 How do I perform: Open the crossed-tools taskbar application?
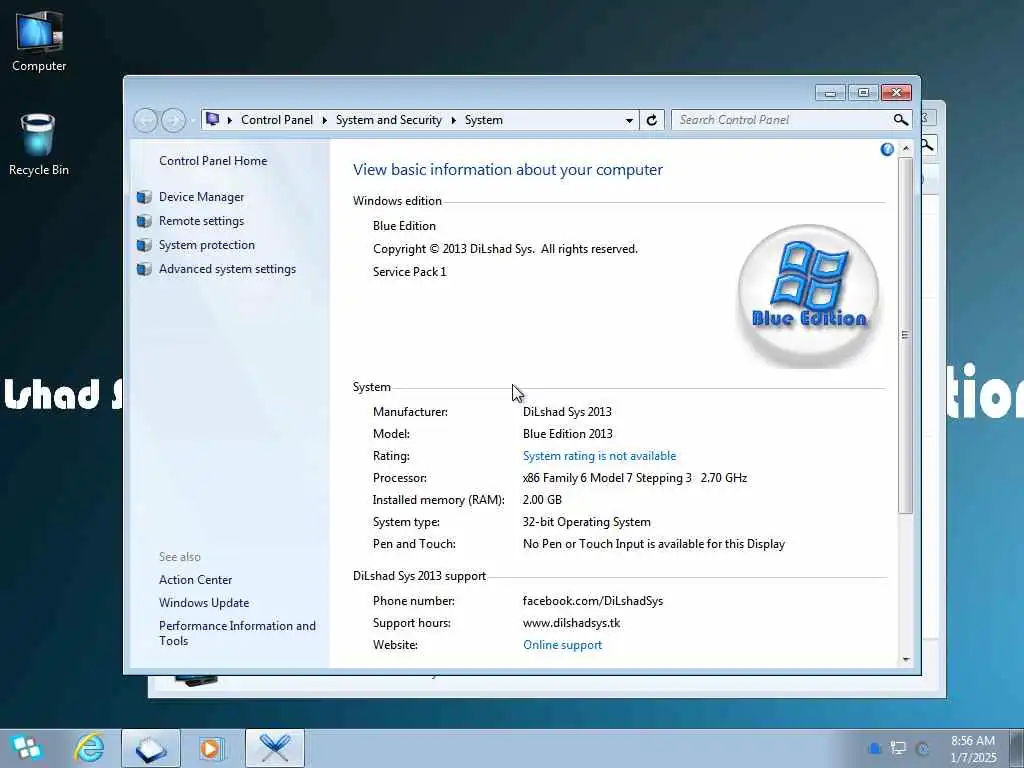click(275, 748)
